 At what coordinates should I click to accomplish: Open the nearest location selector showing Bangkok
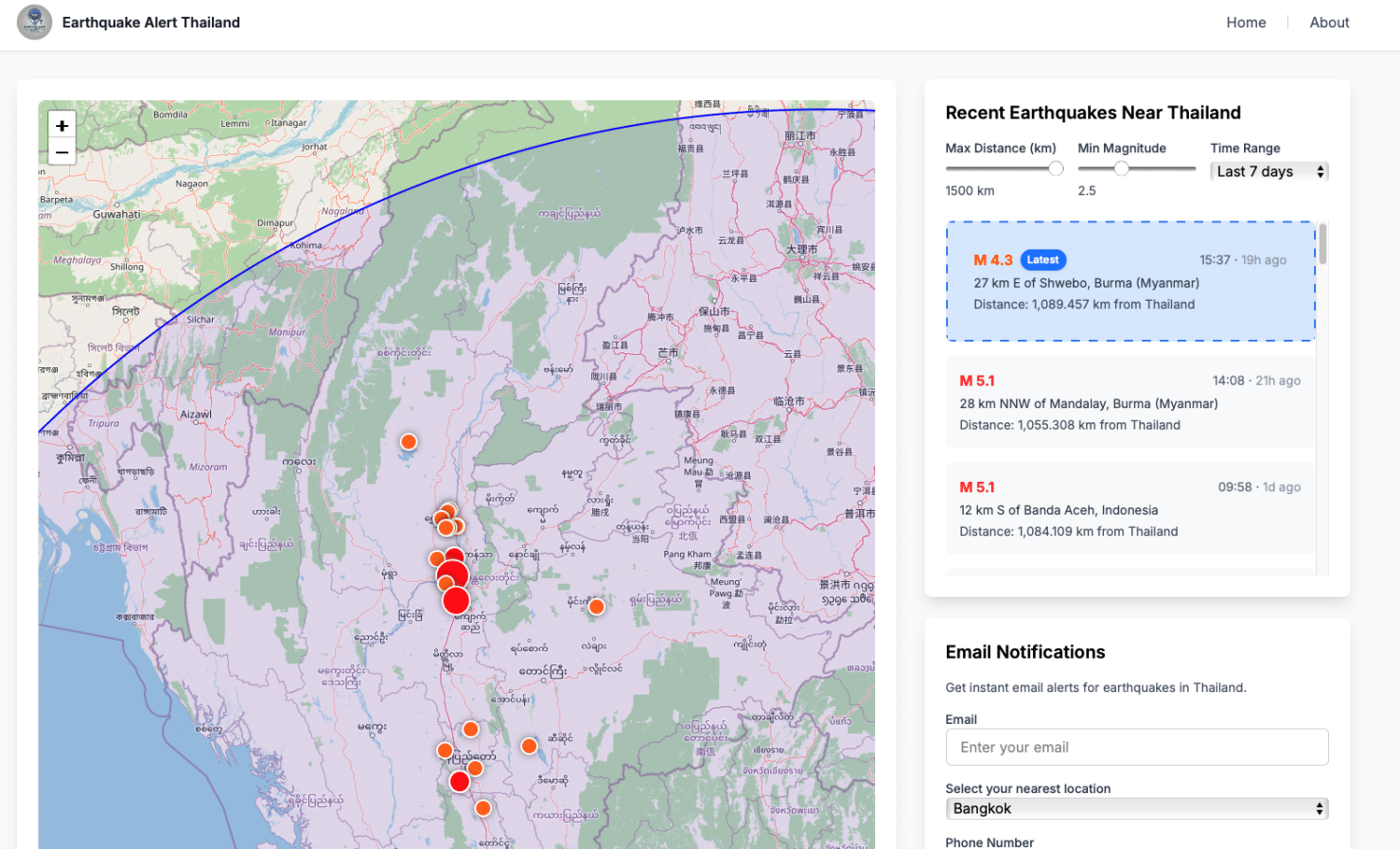click(1136, 808)
